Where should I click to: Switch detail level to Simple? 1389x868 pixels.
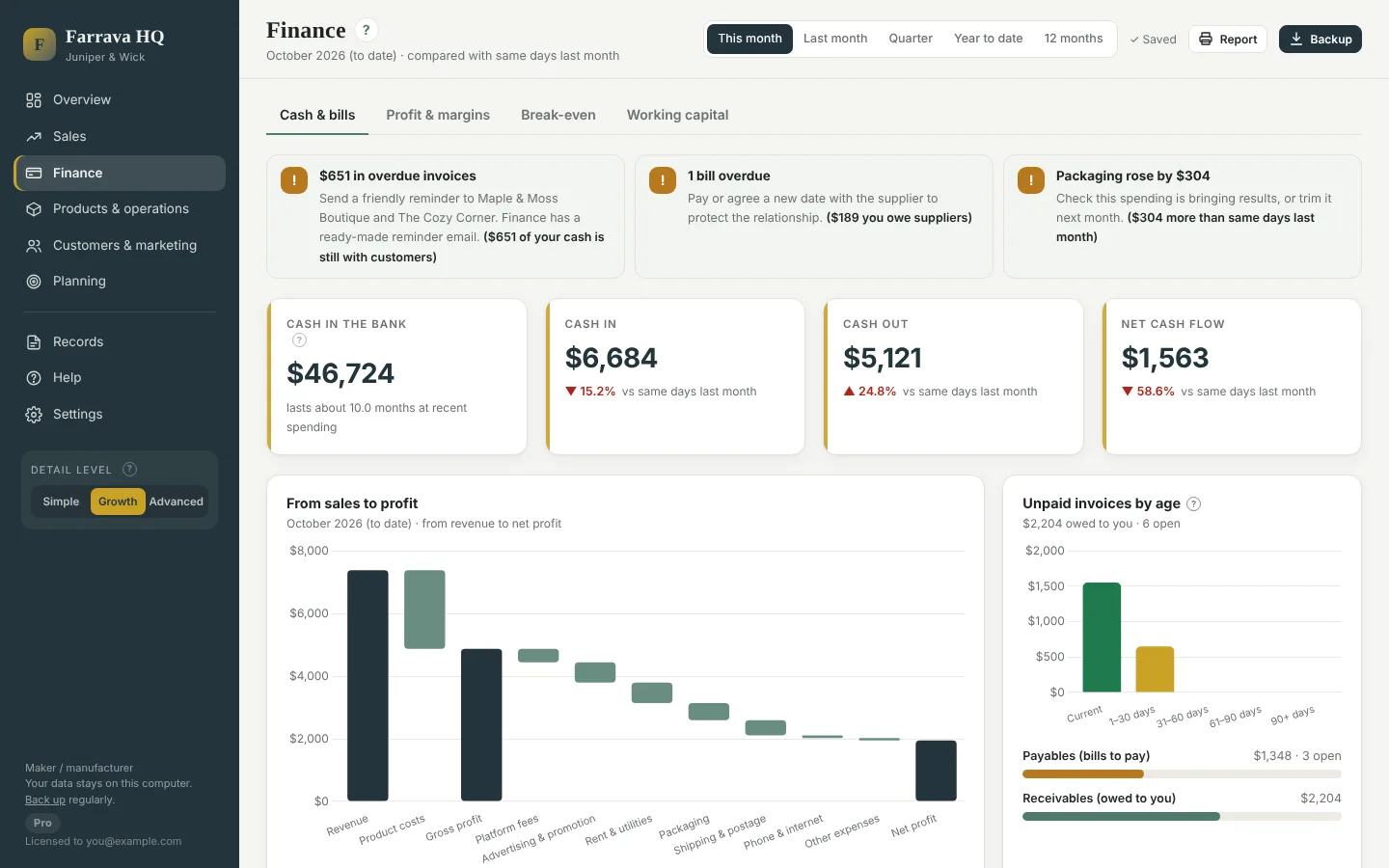tap(61, 502)
